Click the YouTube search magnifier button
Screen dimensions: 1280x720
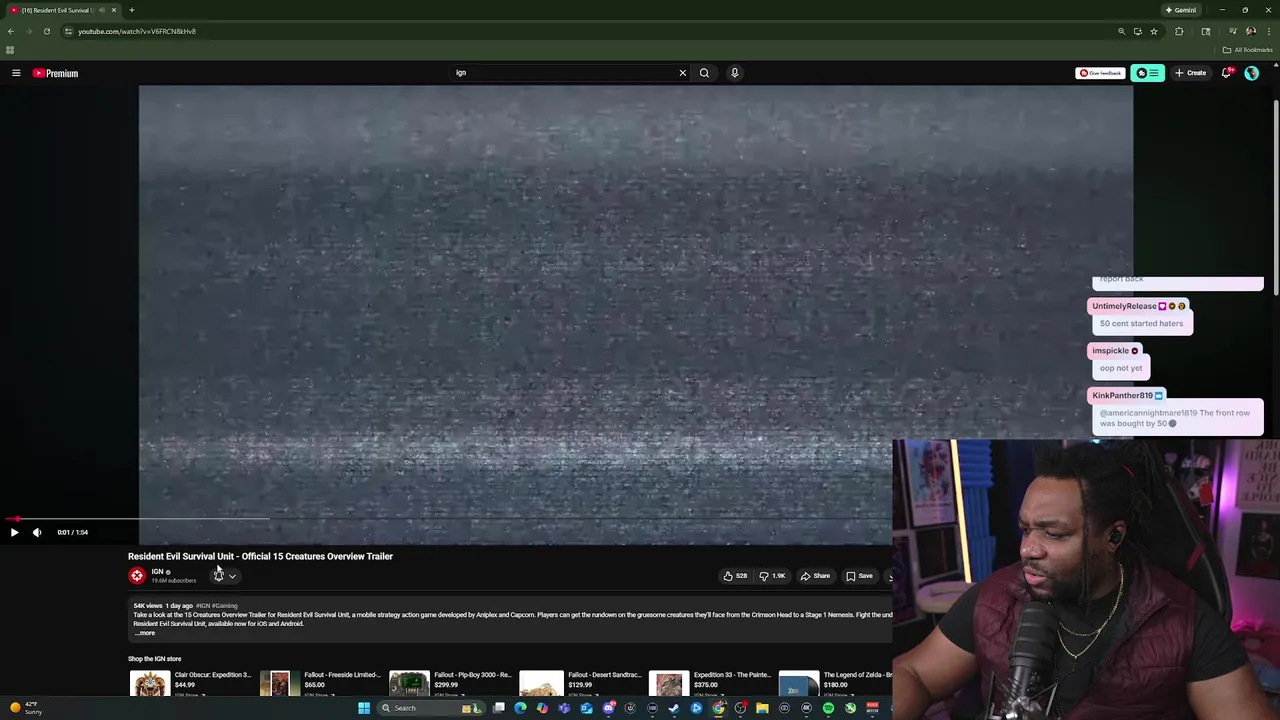pos(704,73)
